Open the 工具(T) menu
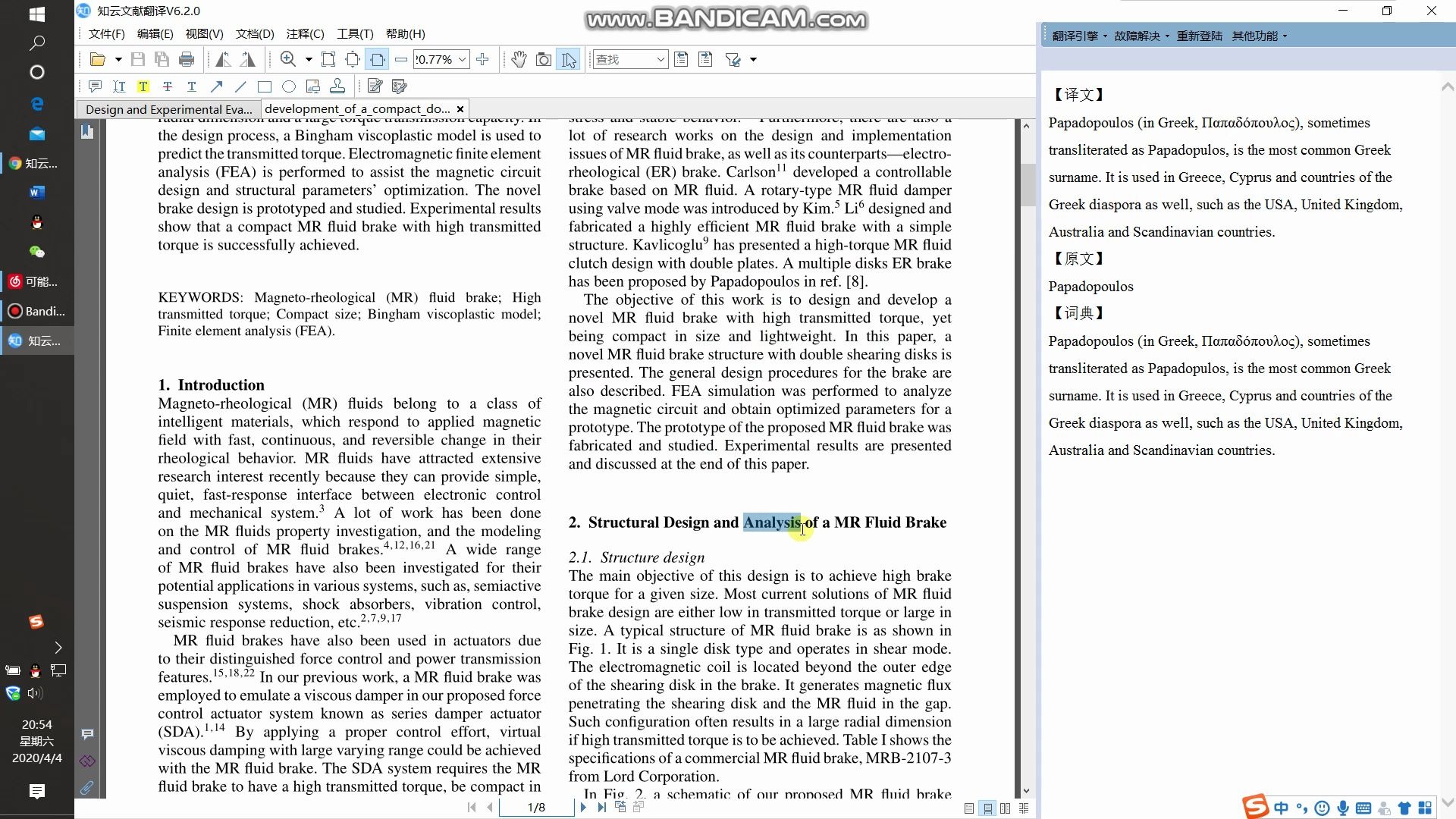1456x819 pixels. click(x=355, y=33)
